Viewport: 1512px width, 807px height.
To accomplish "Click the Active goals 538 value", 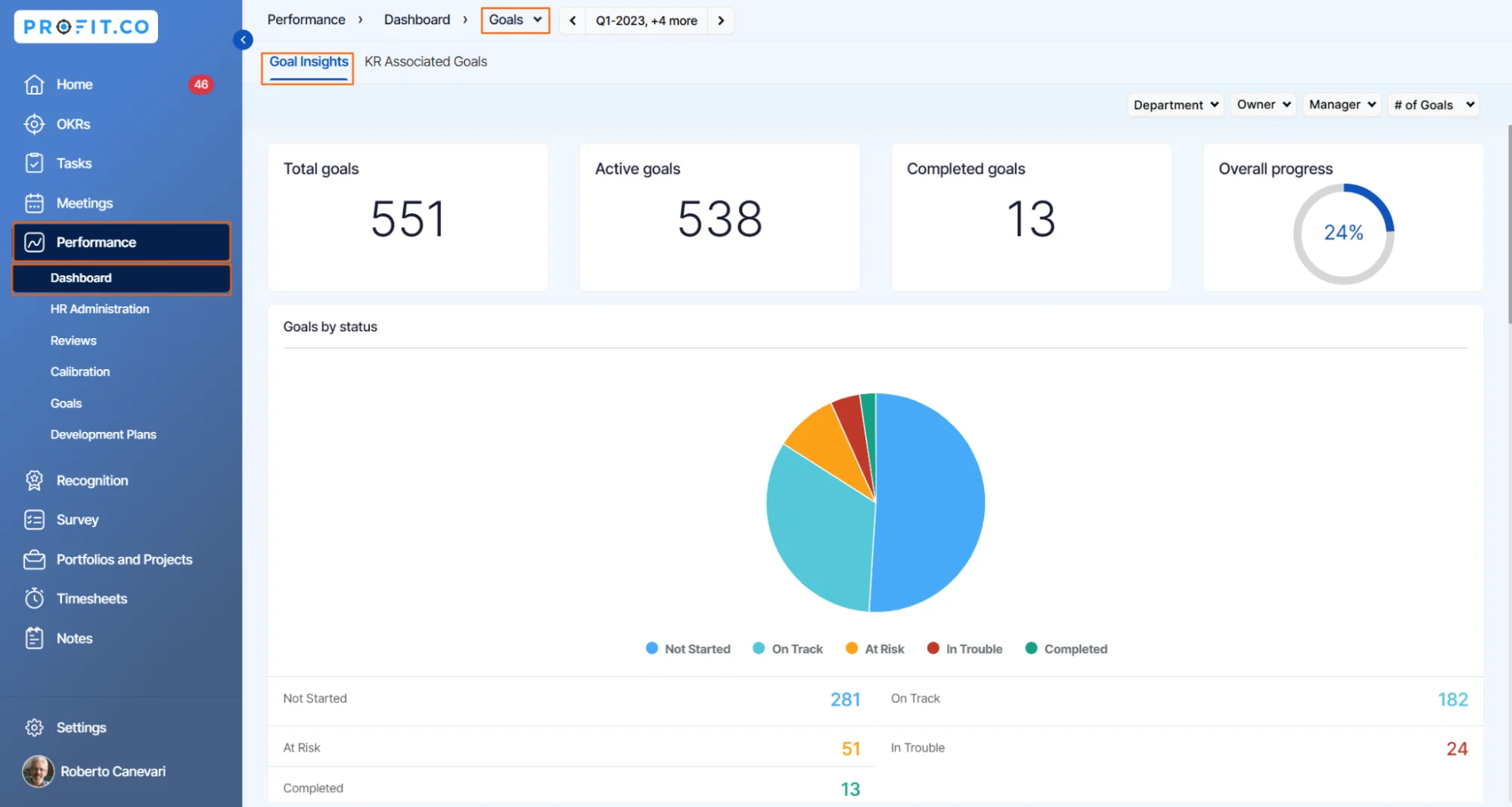I will point(719,219).
